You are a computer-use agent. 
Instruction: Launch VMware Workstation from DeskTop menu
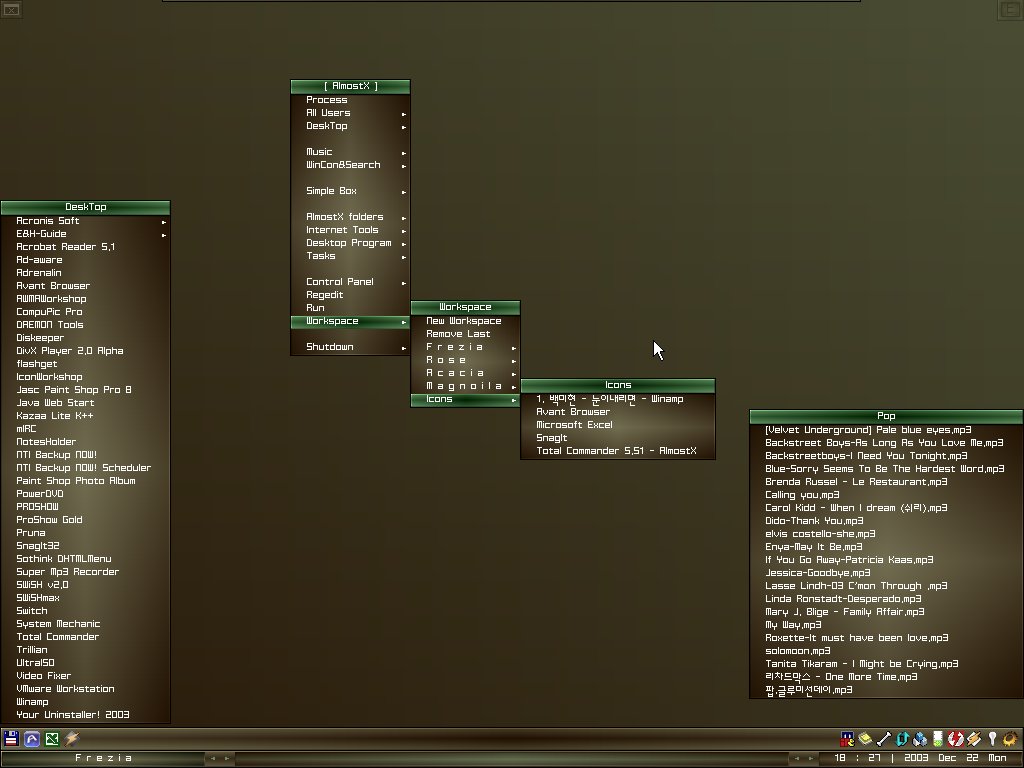coord(65,689)
